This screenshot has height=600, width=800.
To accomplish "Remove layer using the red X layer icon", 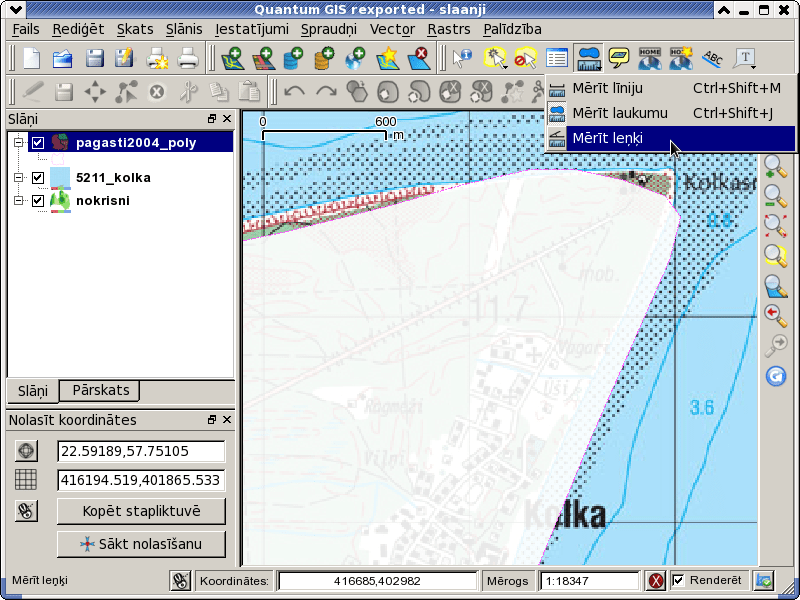I will [418, 58].
